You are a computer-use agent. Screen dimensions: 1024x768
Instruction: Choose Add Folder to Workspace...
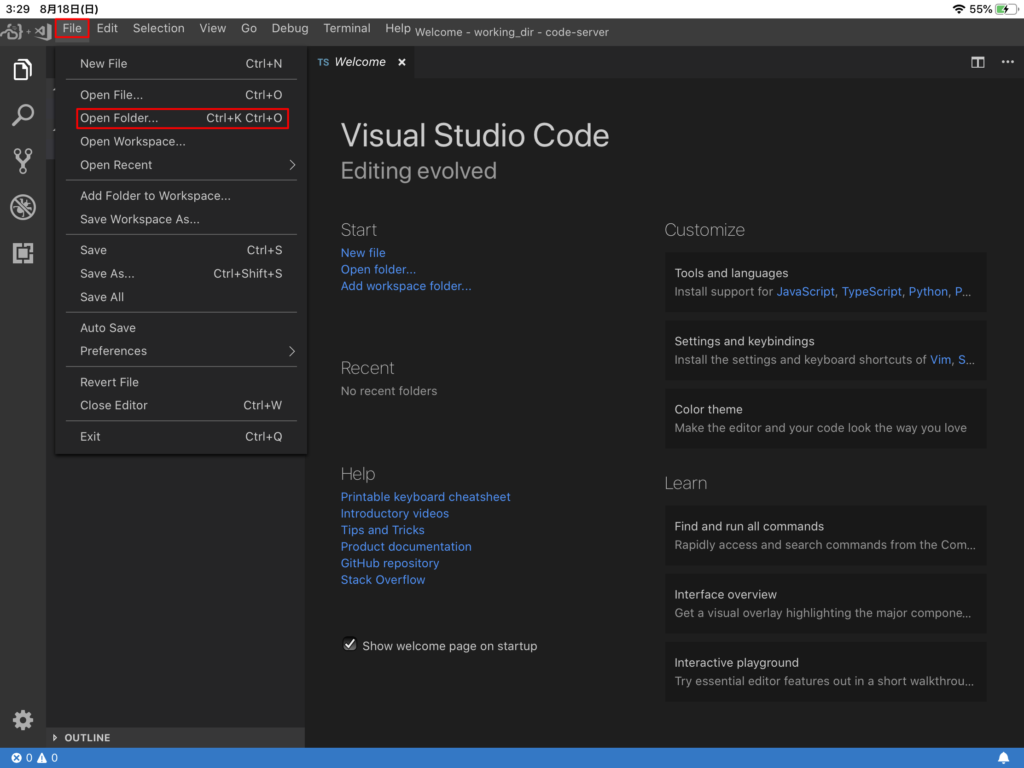(182, 196)
